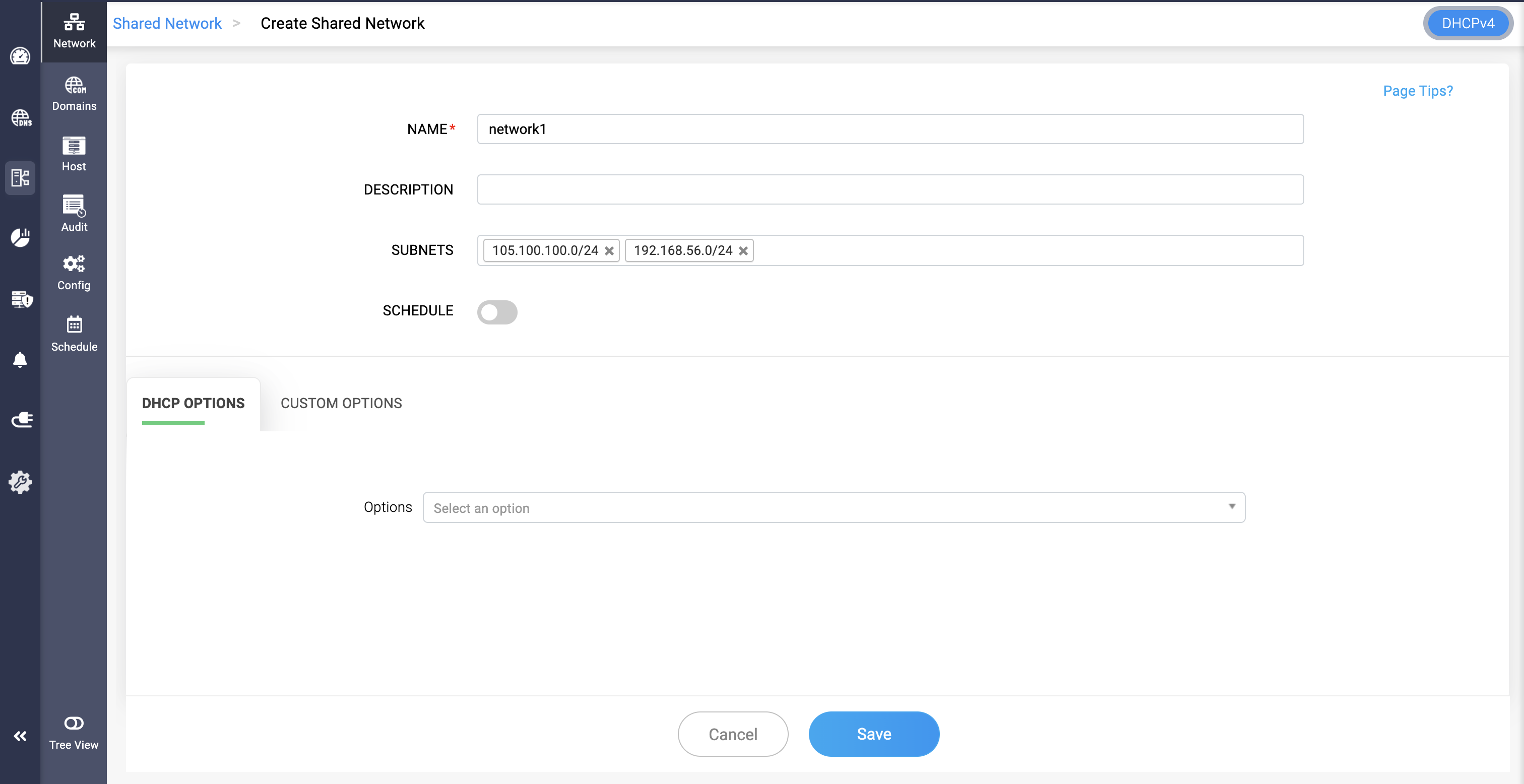Open the Page Tips link

click(1418, 91)
